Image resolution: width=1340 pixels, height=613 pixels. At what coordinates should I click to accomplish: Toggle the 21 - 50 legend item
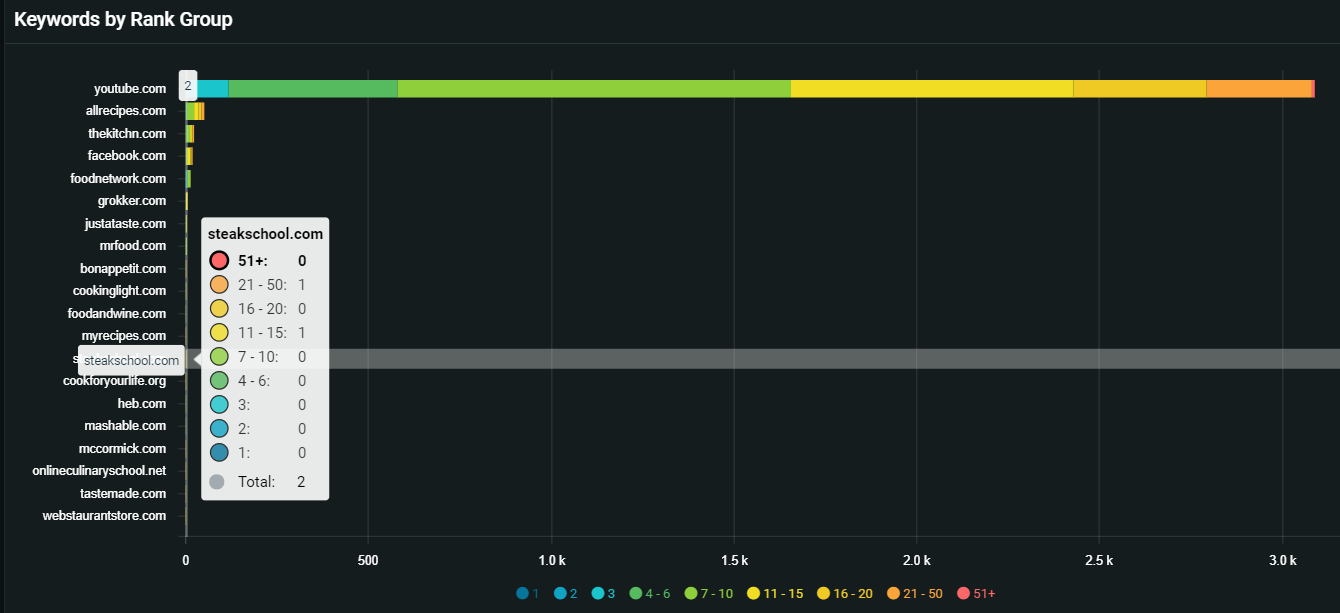[915, 594]
